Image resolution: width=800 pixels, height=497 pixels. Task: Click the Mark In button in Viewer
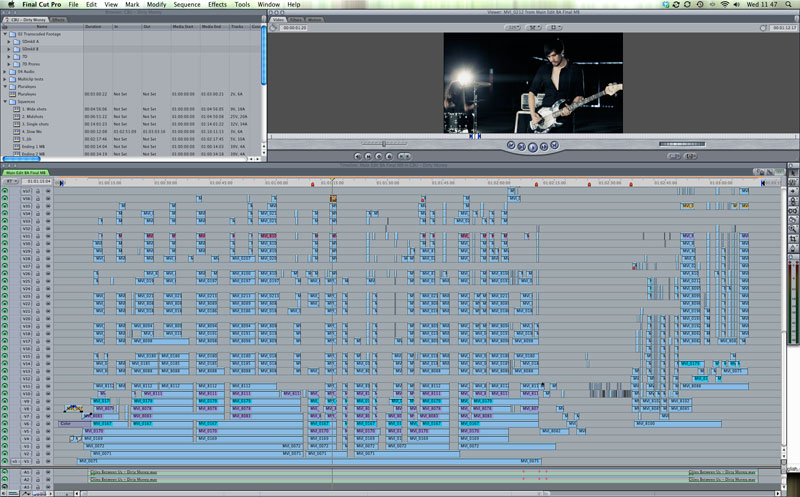pos(401,156)
